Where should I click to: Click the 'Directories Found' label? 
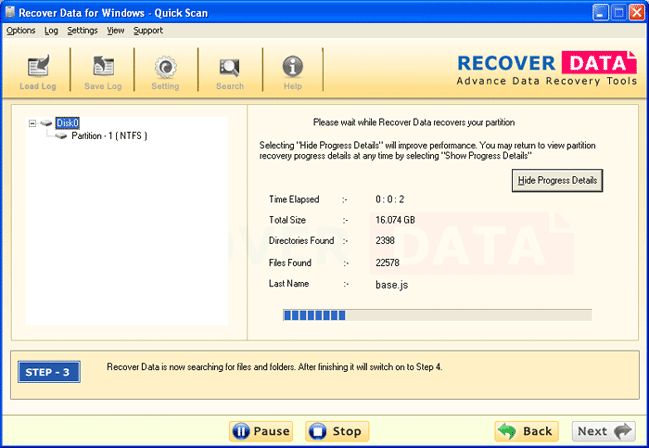[x=301, y=241]
